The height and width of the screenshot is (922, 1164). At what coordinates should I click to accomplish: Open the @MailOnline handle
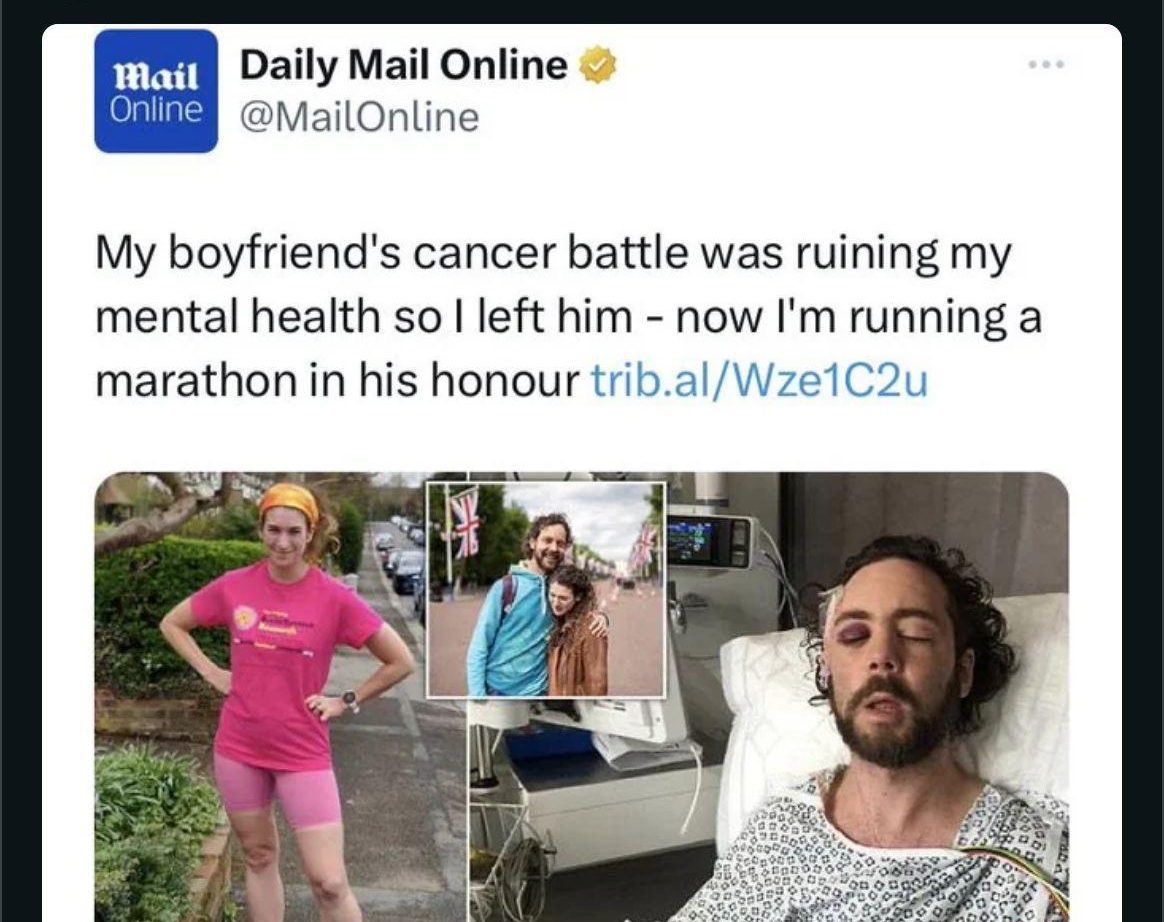[359, 117]
